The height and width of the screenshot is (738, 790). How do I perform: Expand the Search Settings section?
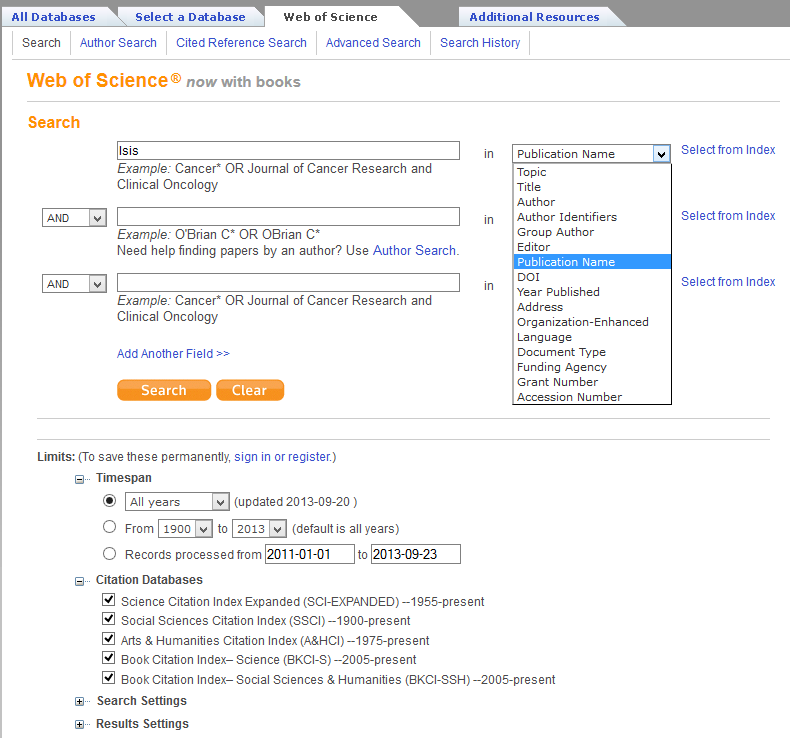(x=80, y=701)
